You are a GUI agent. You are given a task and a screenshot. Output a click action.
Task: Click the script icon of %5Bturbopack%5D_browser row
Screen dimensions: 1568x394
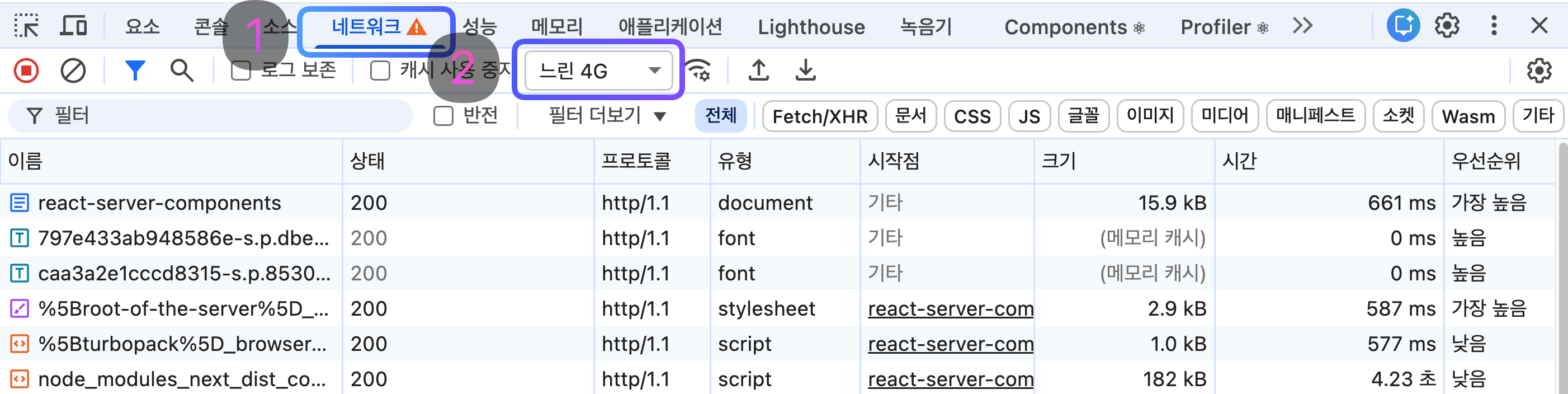tap(20, 344)
